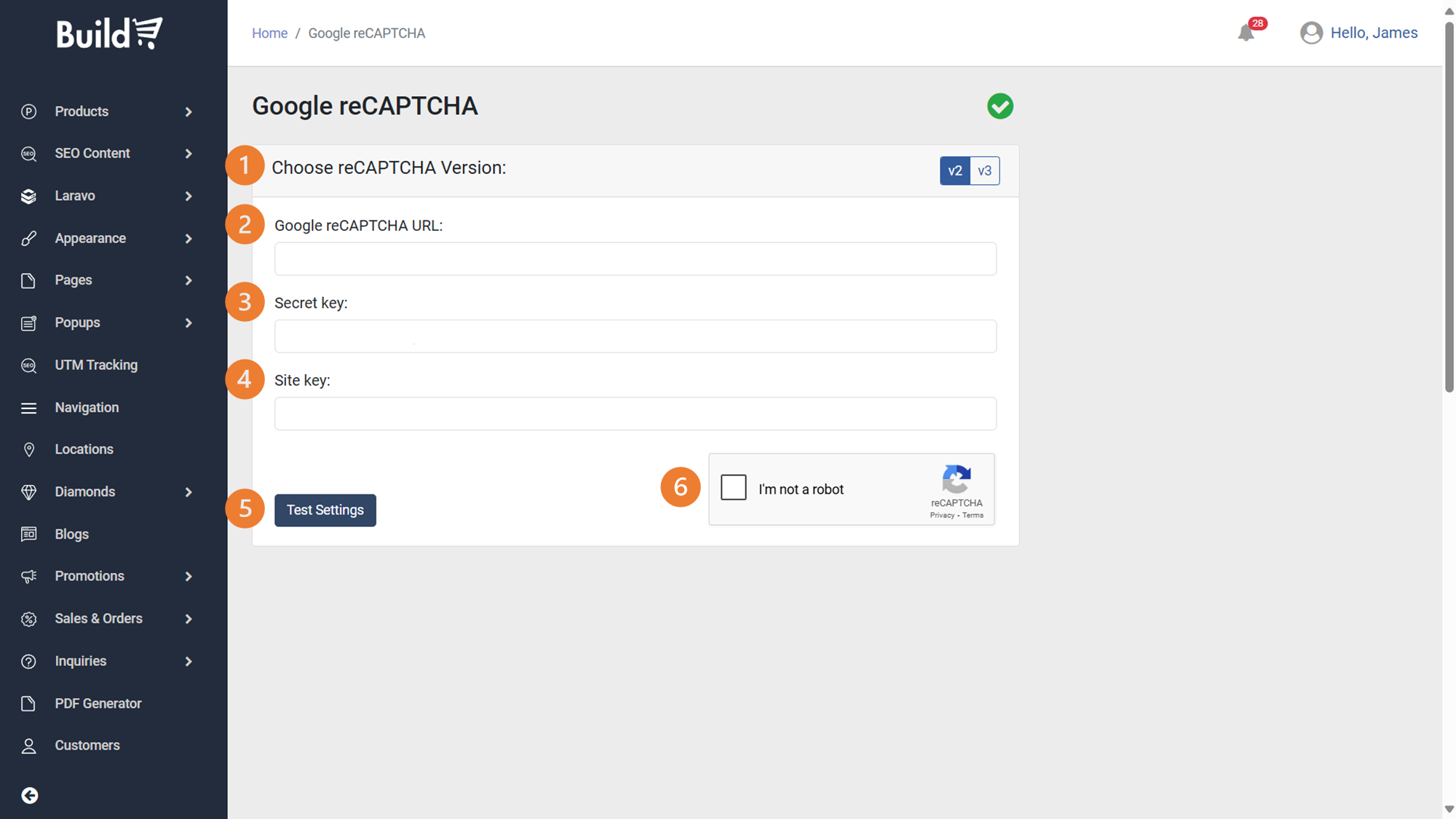The image size is (1456, 819).
Task: Click the user avatar icon
Action: point(1311,33)
